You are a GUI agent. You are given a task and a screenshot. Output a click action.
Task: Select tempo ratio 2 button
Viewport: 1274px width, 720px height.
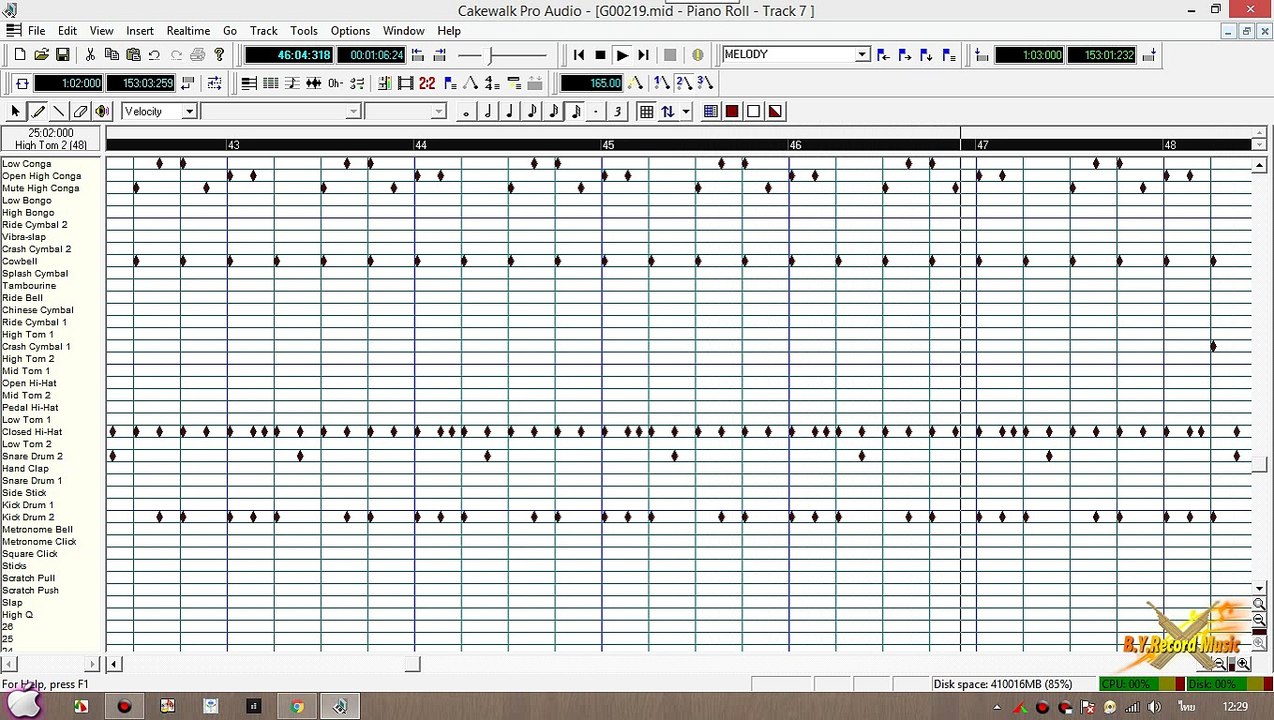pos(684,83)
